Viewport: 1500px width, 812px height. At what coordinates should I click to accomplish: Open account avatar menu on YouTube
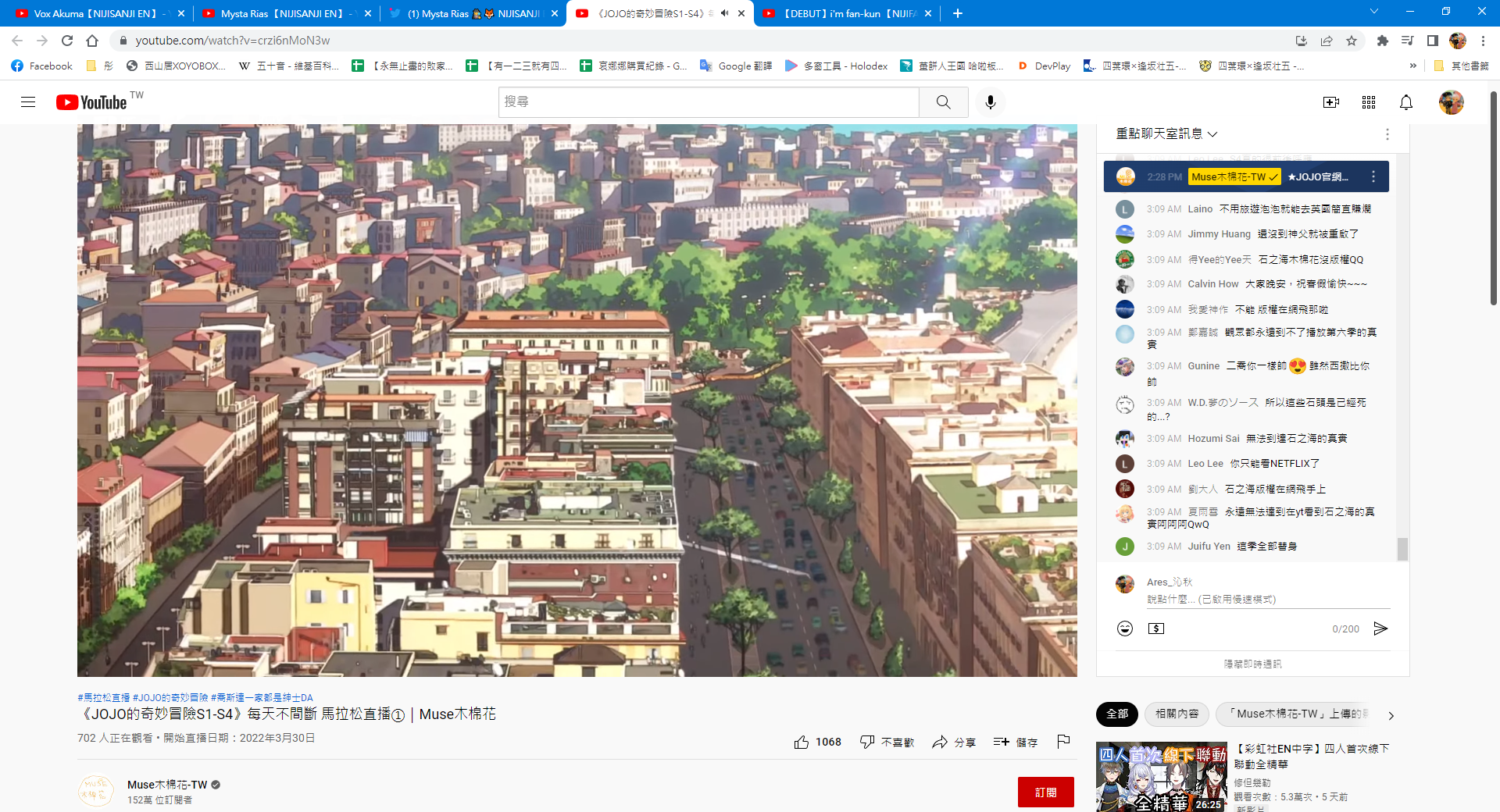1452,102
